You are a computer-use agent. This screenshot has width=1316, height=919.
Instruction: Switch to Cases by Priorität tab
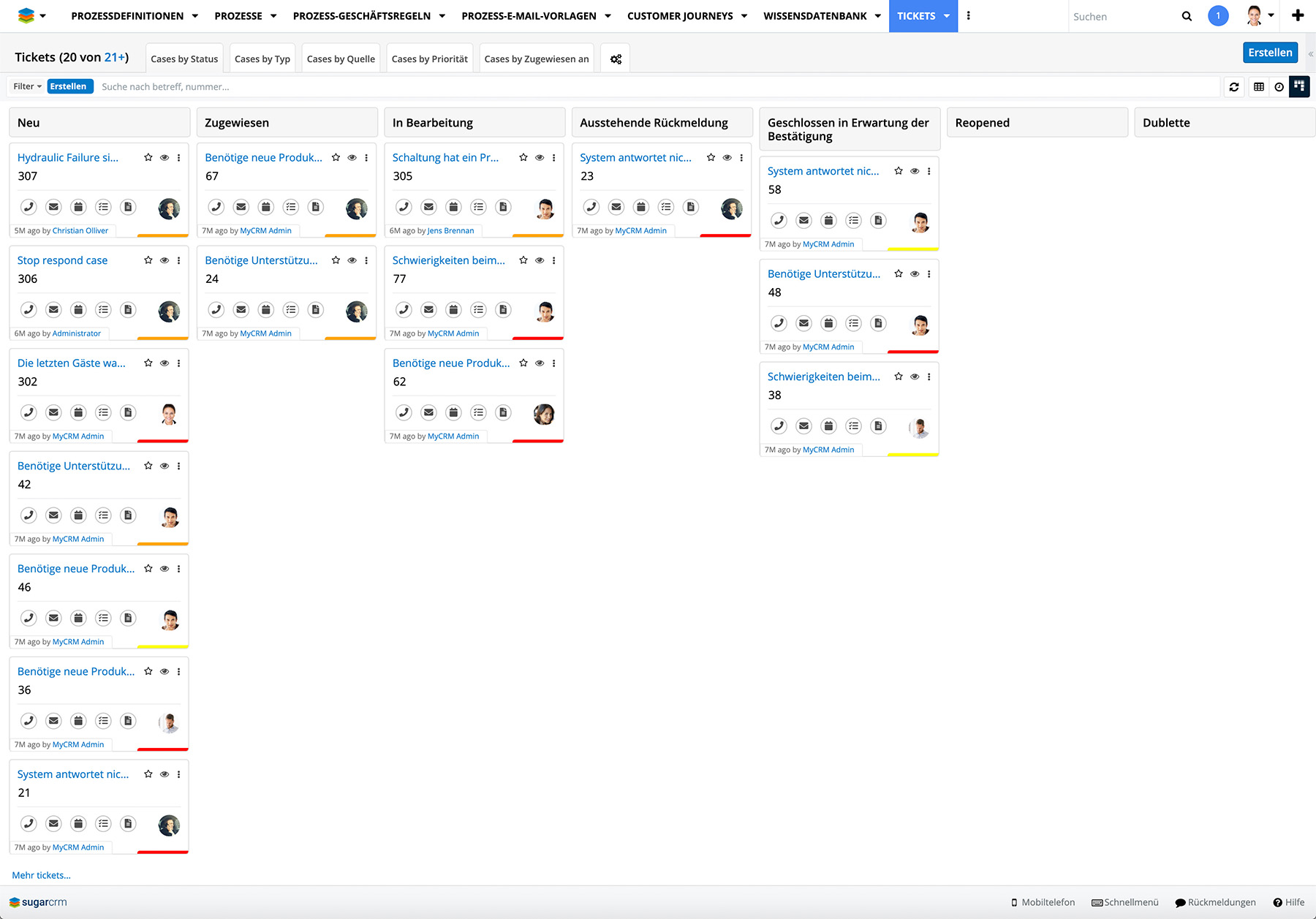pos(429,59)
